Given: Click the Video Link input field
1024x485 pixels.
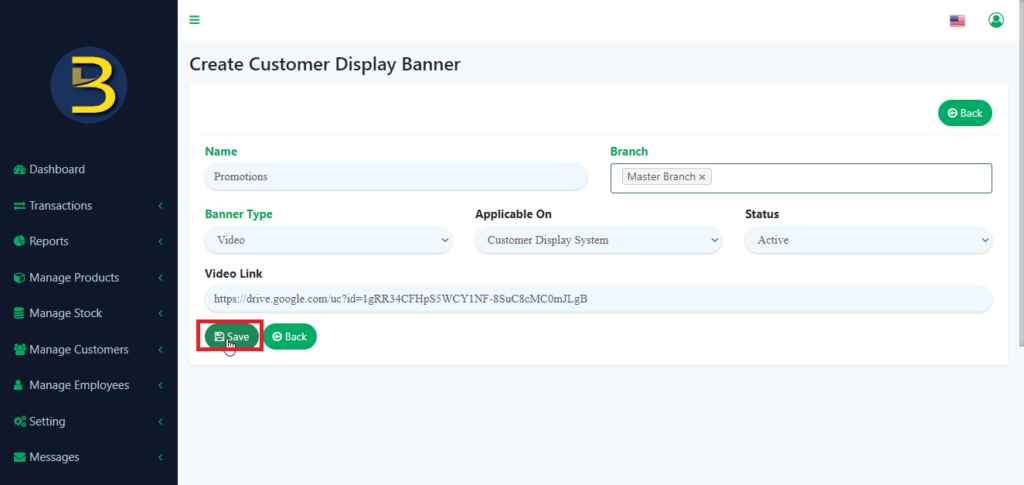Looking at the screenshot, I should [x=598, y=299].
